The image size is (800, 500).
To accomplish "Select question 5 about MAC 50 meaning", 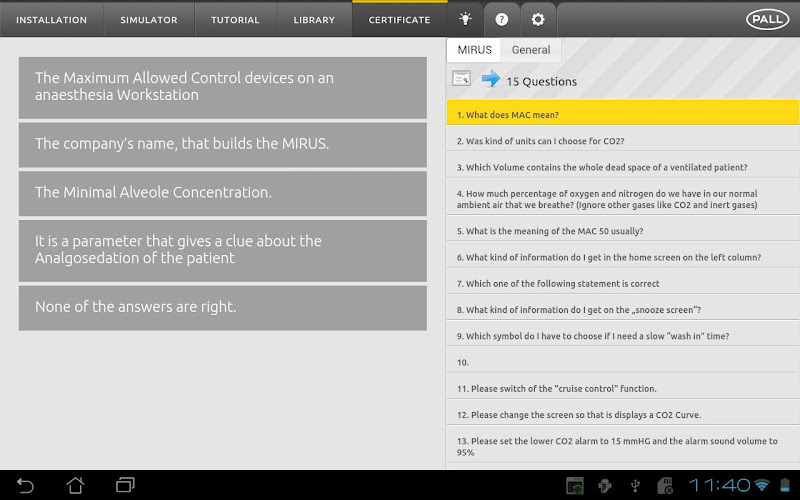I will [622, 232].
